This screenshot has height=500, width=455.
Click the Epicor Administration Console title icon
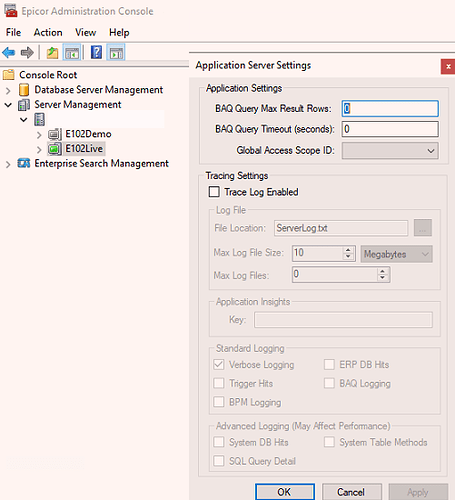coord(11,11)
